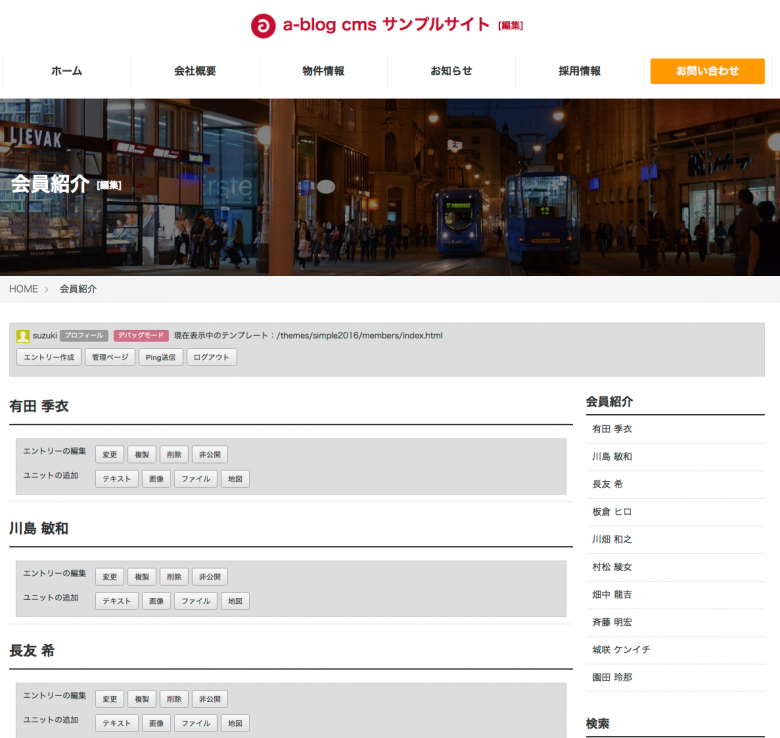
Task: Click the 編集 link beside the site title
Action: (510, 26)
